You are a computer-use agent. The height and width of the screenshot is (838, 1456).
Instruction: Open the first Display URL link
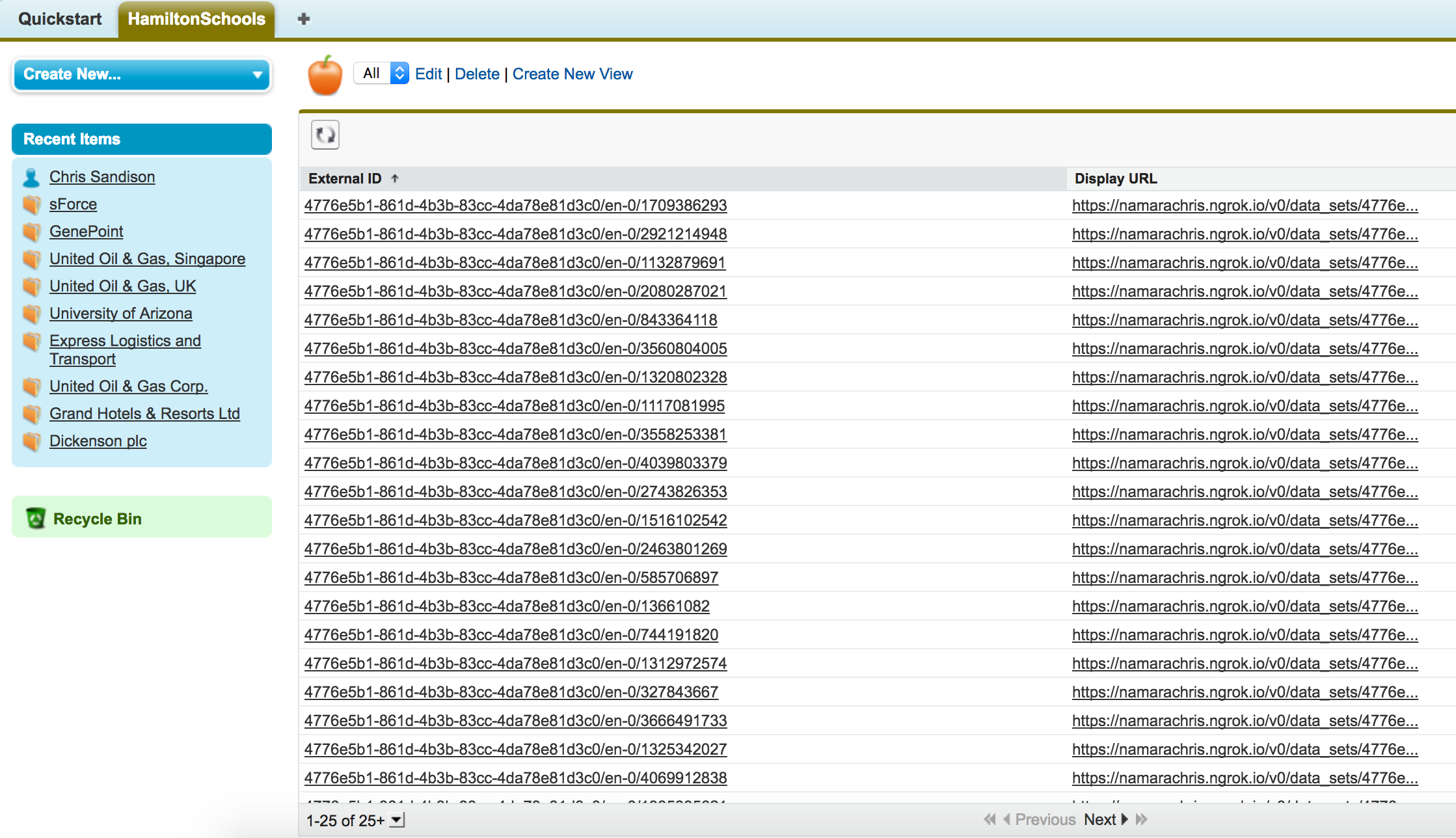tap(1245, 205)
